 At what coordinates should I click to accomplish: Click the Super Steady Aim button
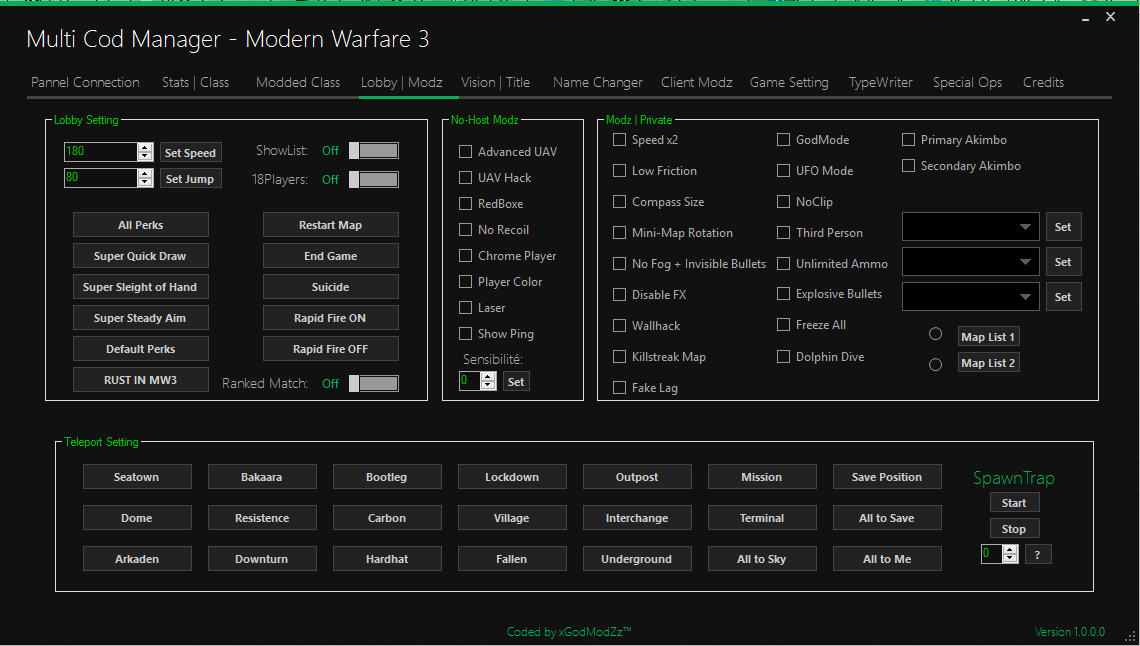(140, 318)
